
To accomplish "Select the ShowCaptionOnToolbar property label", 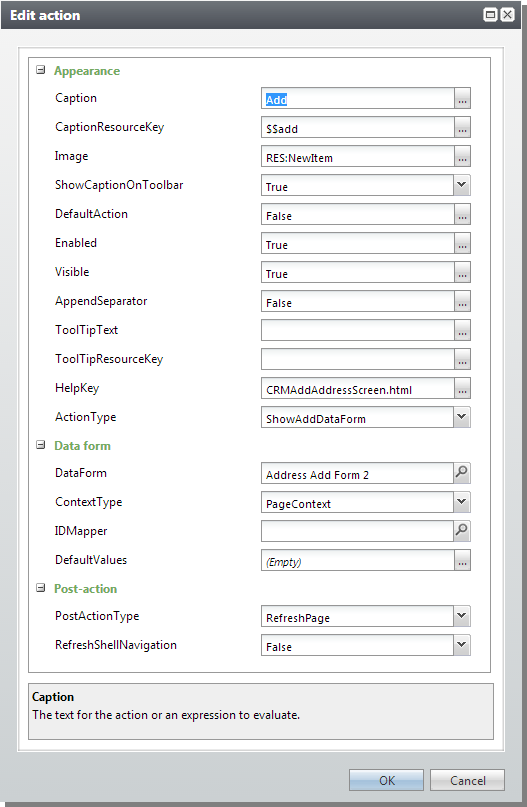I will point(119,185).
